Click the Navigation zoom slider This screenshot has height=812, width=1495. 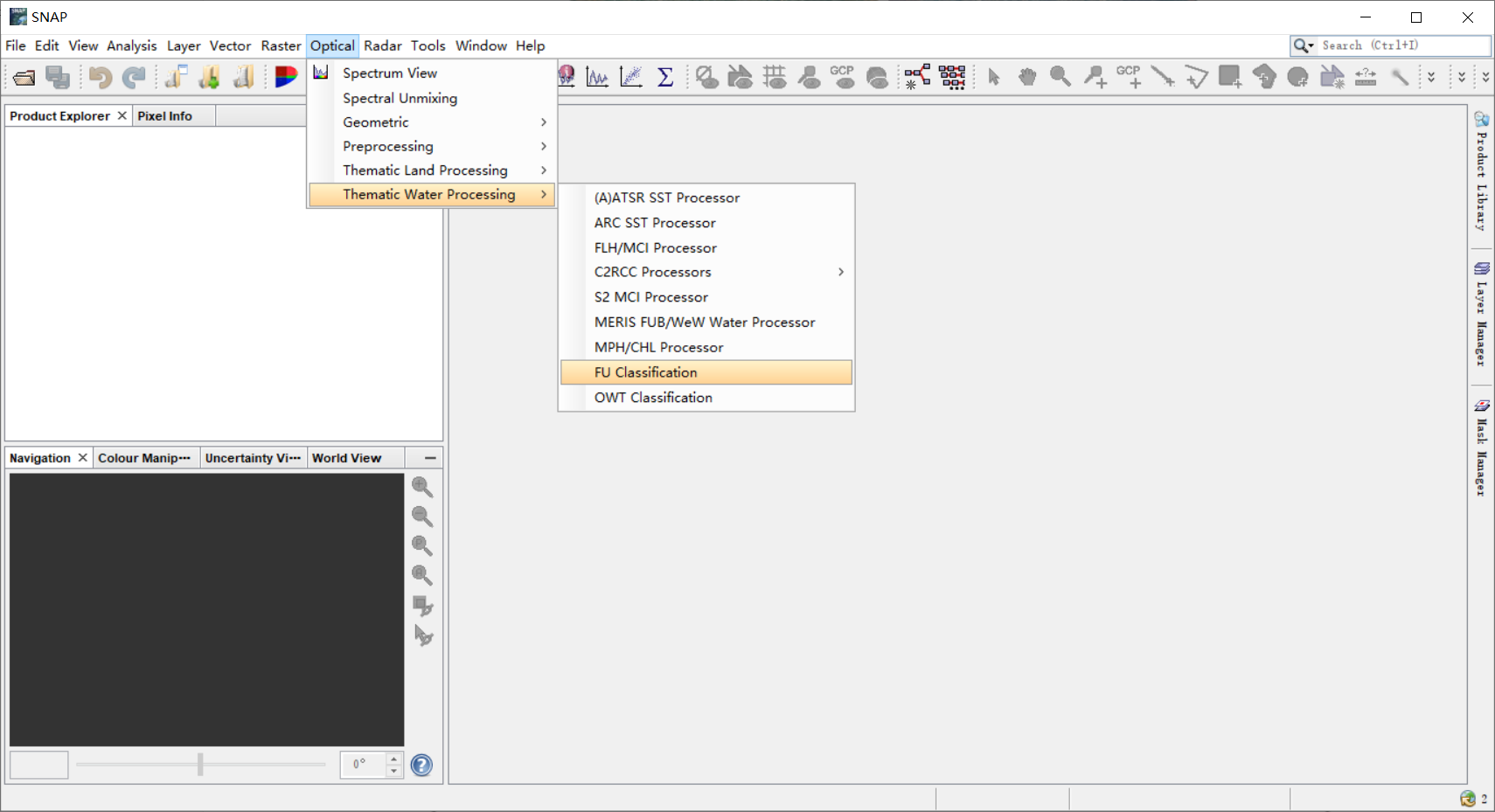coord(200,765)
